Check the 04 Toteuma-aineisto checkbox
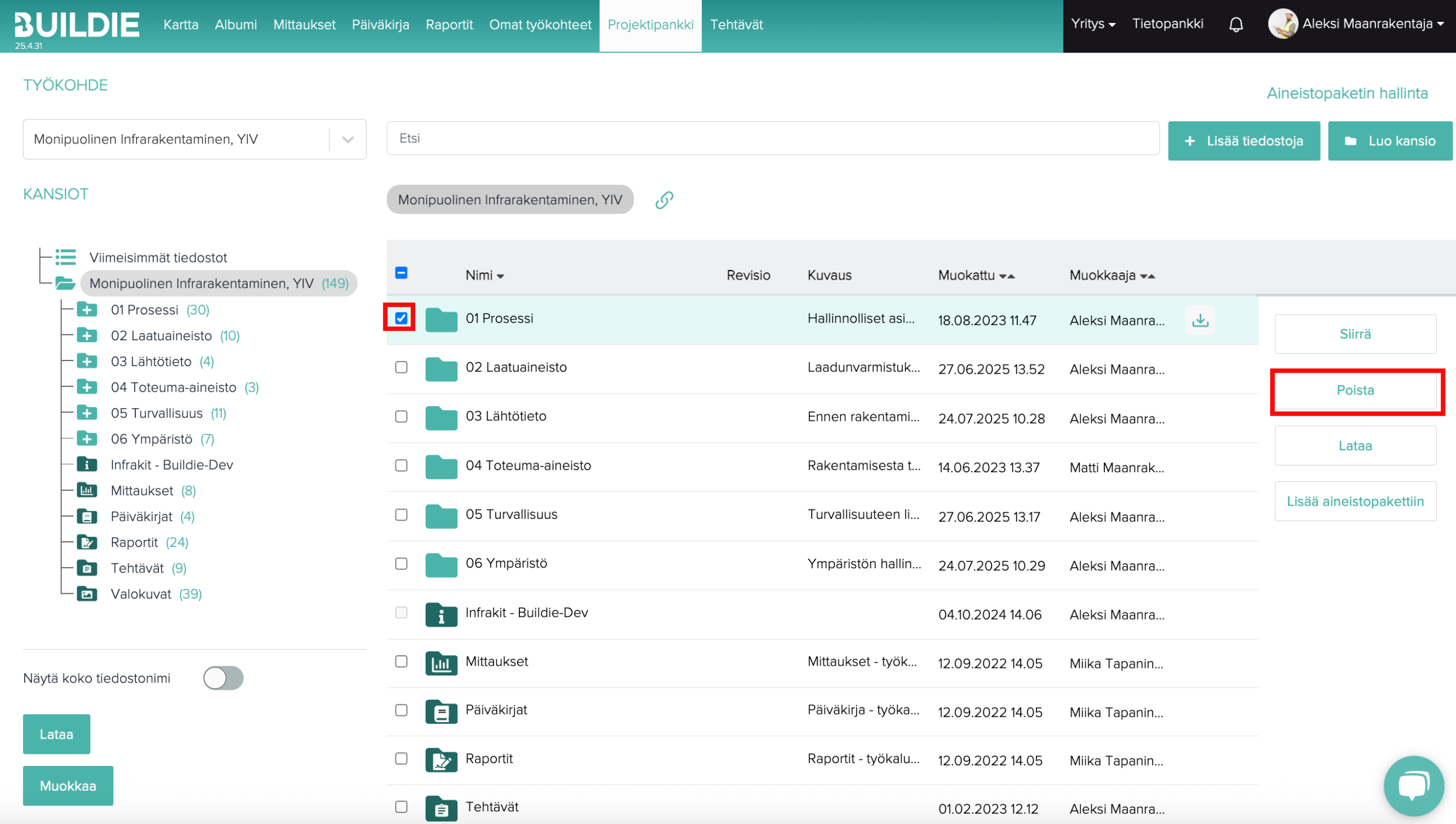Image resolution: width=1456 pixels, height=824 pixels. [401, 465]
